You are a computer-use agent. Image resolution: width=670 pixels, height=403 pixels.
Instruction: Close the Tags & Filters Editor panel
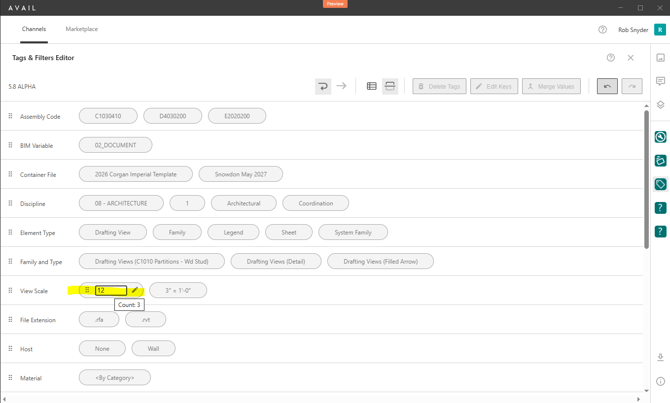click(x=630, y=58)
